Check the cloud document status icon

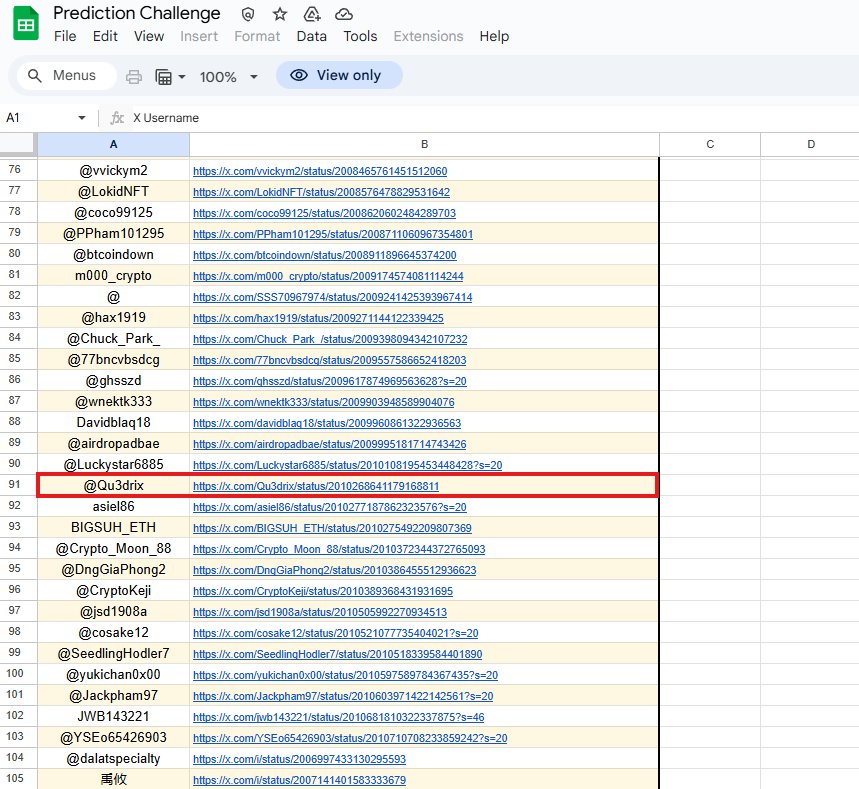344,14
